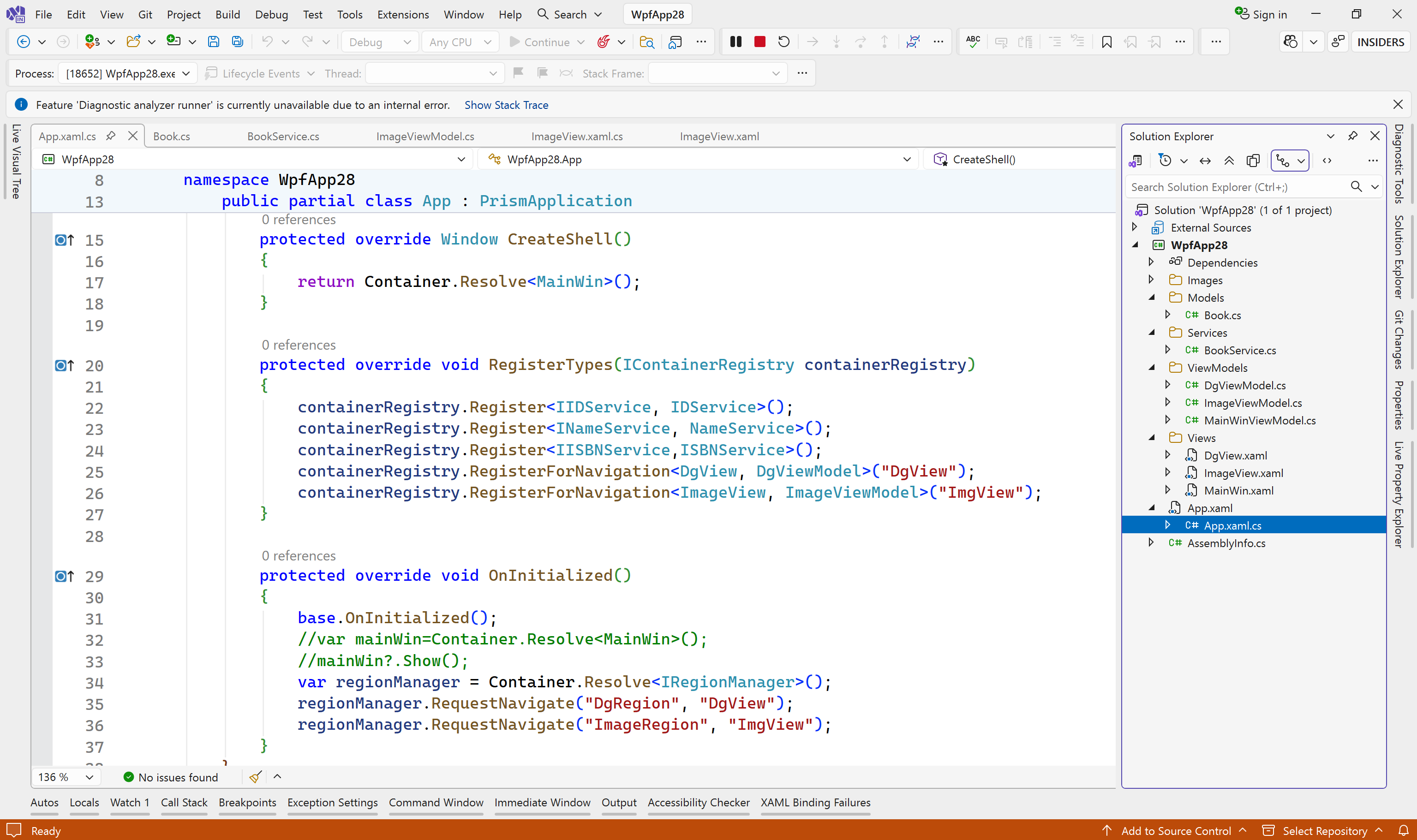
Task: Collapse the ViewModels folder node
Action: point(1152,368)
